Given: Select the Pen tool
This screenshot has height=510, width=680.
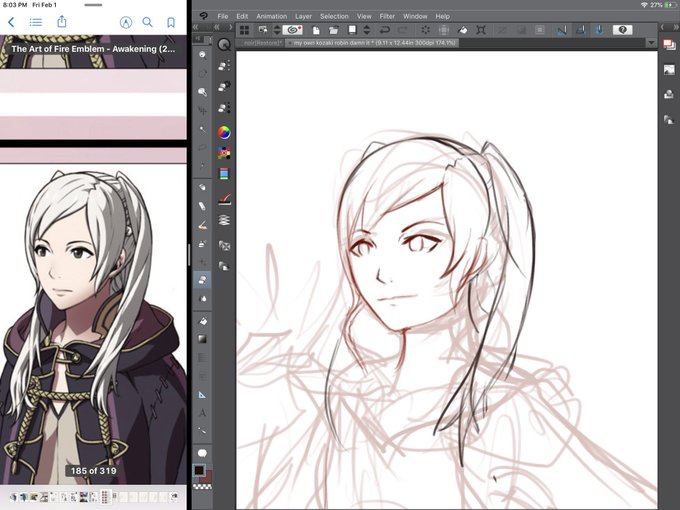Looking at the screenshot, I should [202, 187].
